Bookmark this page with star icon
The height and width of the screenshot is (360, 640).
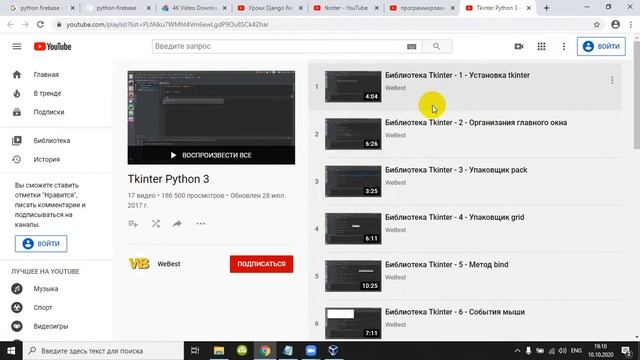pos(597,24)
